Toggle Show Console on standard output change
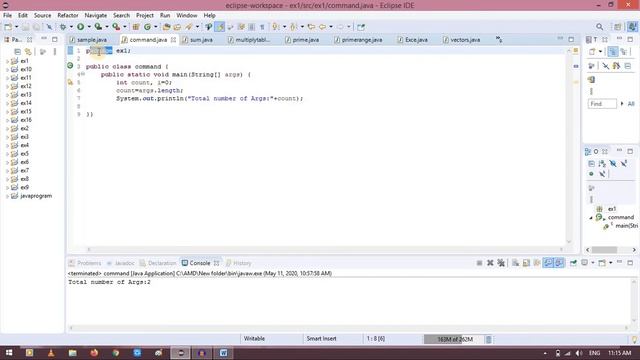 click(548, 263)
